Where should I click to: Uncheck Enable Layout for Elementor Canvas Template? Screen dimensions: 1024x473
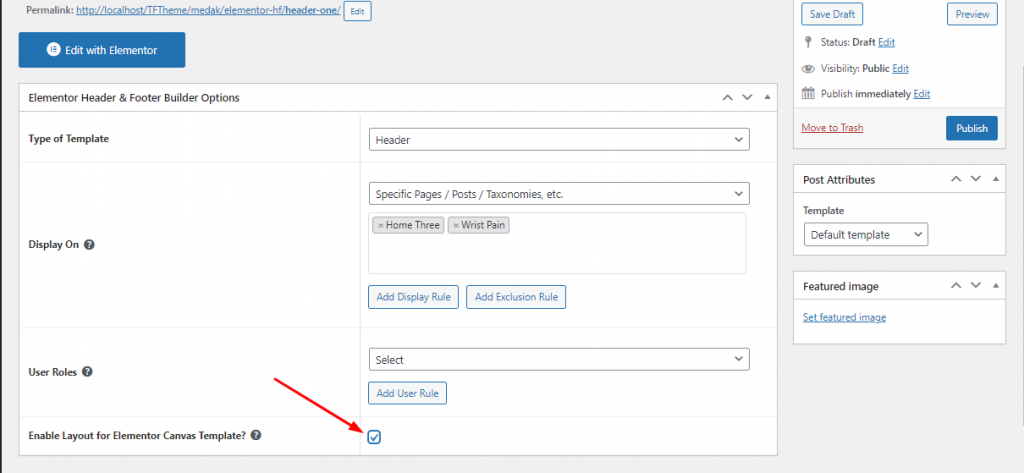(374, 437)
